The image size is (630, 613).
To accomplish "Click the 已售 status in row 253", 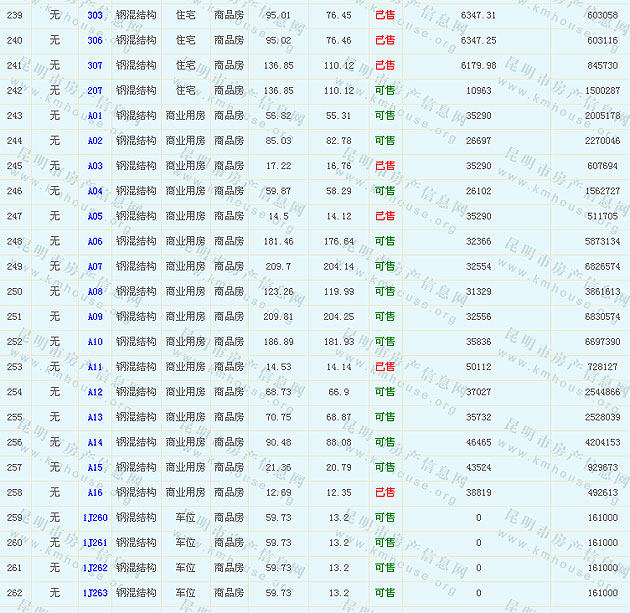I will (384, 367).
